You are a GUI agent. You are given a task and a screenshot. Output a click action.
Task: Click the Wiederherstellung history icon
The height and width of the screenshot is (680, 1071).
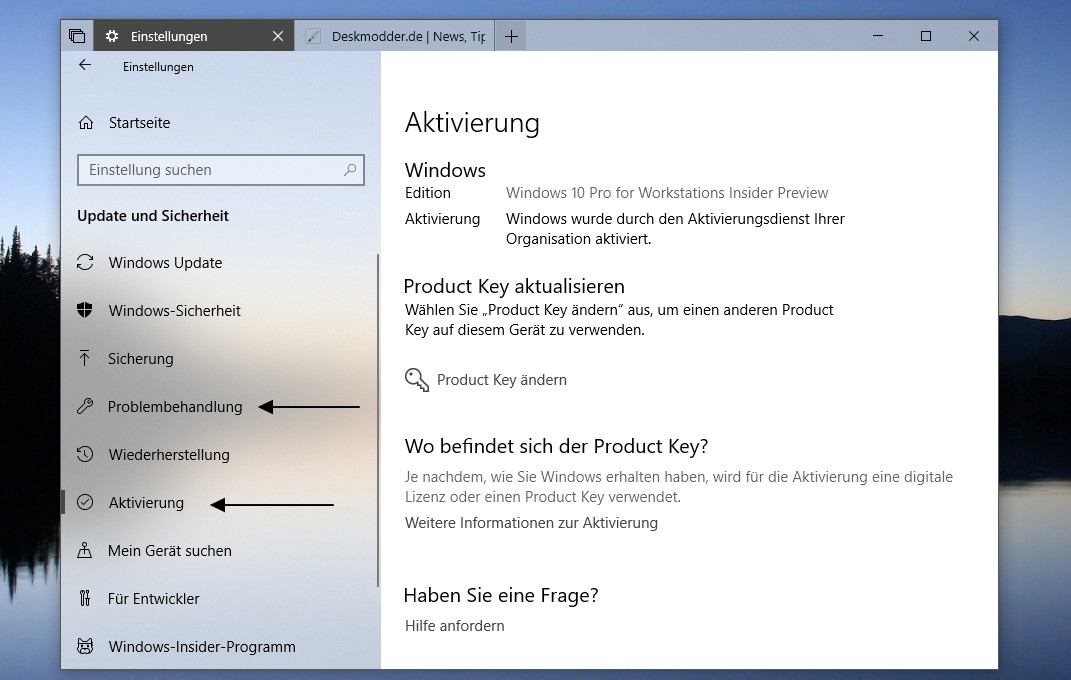pos(85,455)
